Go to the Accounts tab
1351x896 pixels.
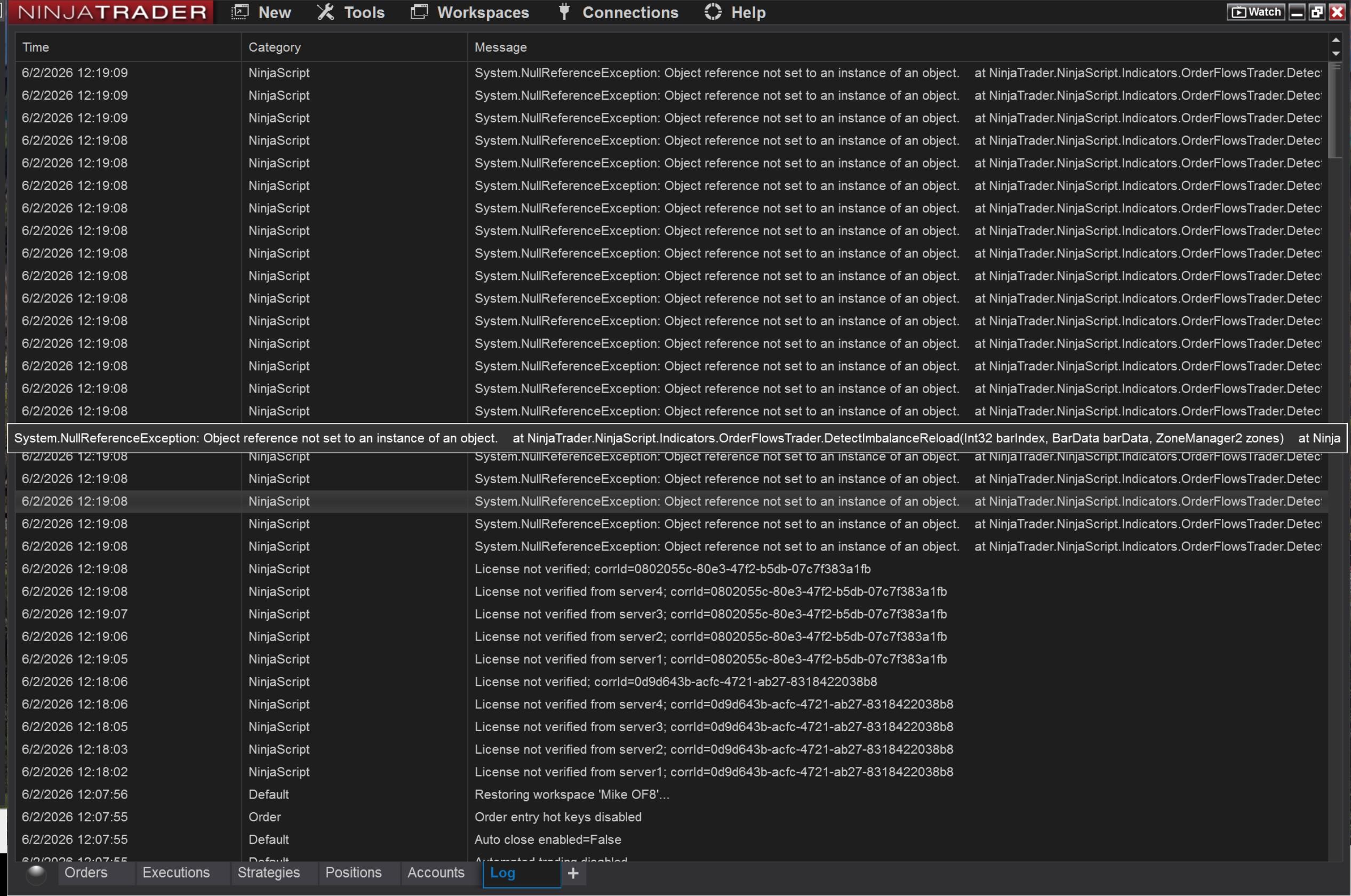(x=435, y=873)
